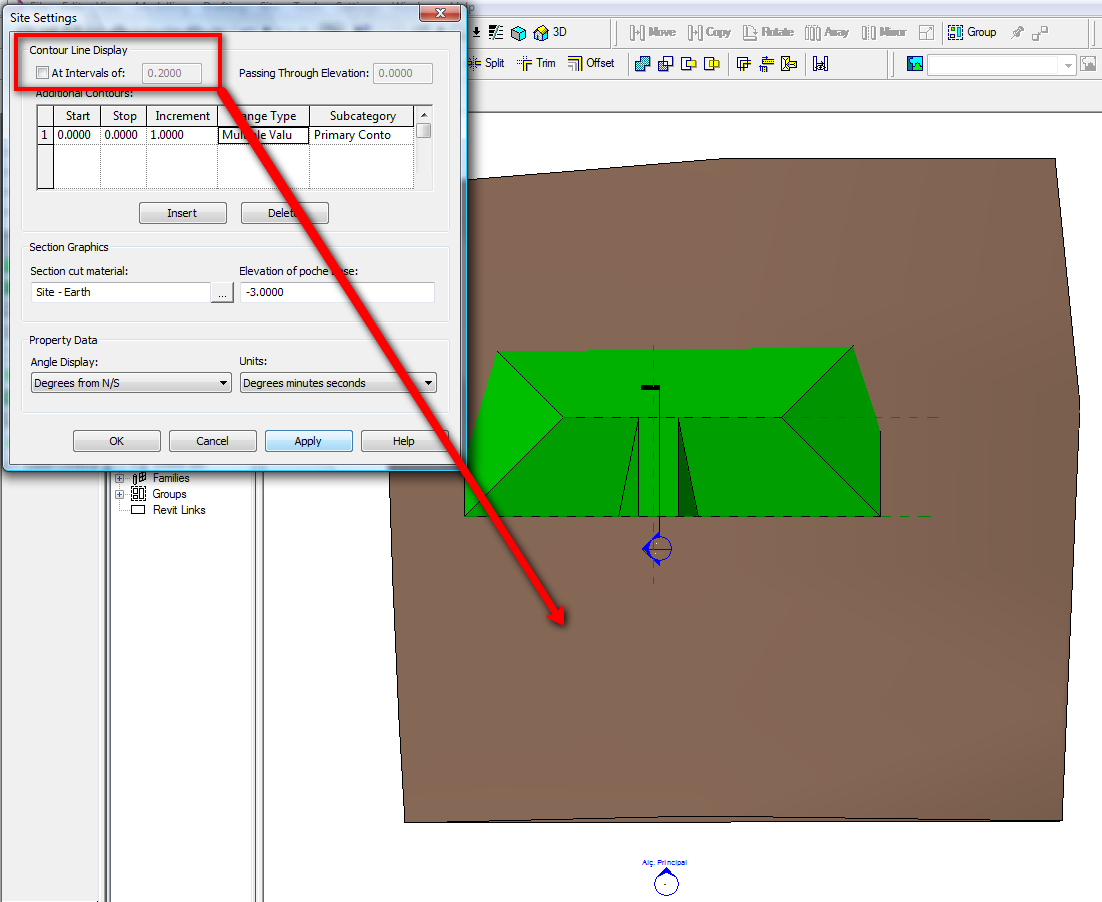Select Families in project browser
This screenshot has height=902, width=1102.
coord(171,478)
